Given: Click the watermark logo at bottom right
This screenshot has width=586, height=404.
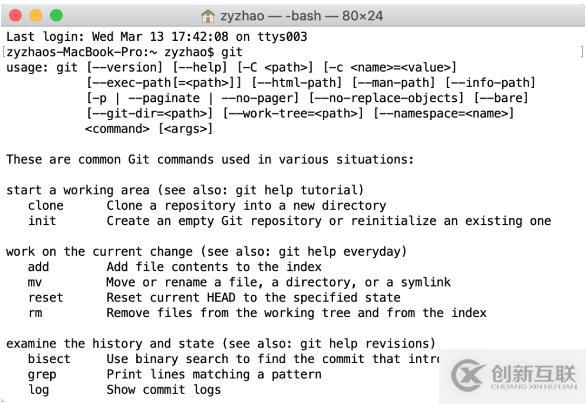Looking at the screenshot, I should [x=514, y=375].
